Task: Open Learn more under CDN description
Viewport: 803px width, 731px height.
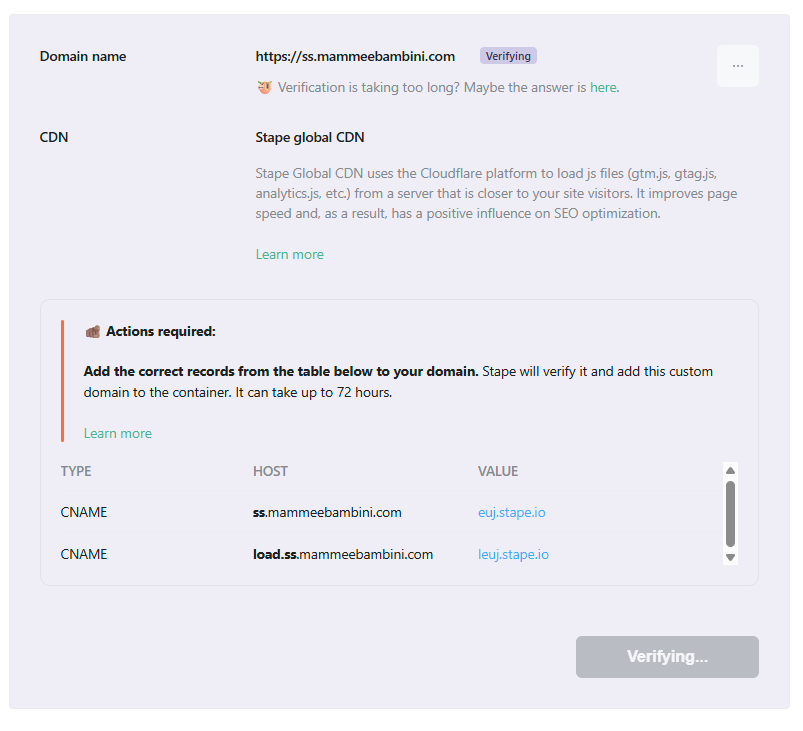Action: tap(289, 254)
